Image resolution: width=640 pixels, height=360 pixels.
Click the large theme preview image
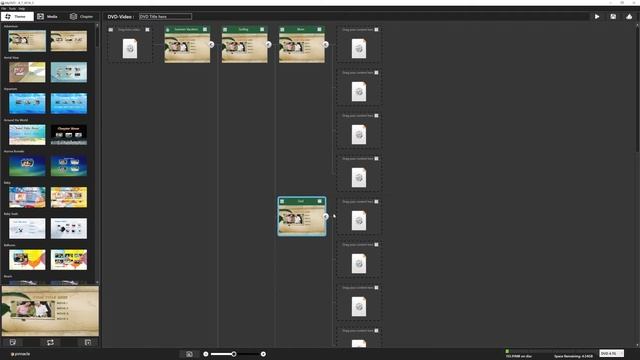tap(50, 311)
